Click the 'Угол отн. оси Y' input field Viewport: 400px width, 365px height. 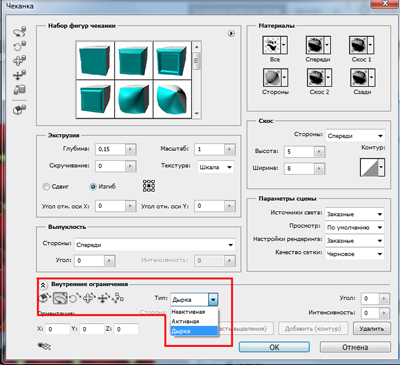pyautogui.click(x=209, y=206)
